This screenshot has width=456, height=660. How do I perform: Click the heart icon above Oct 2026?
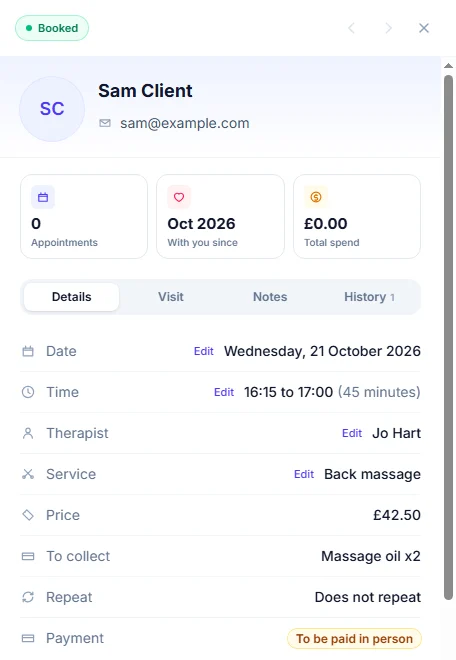click(179, 197)
